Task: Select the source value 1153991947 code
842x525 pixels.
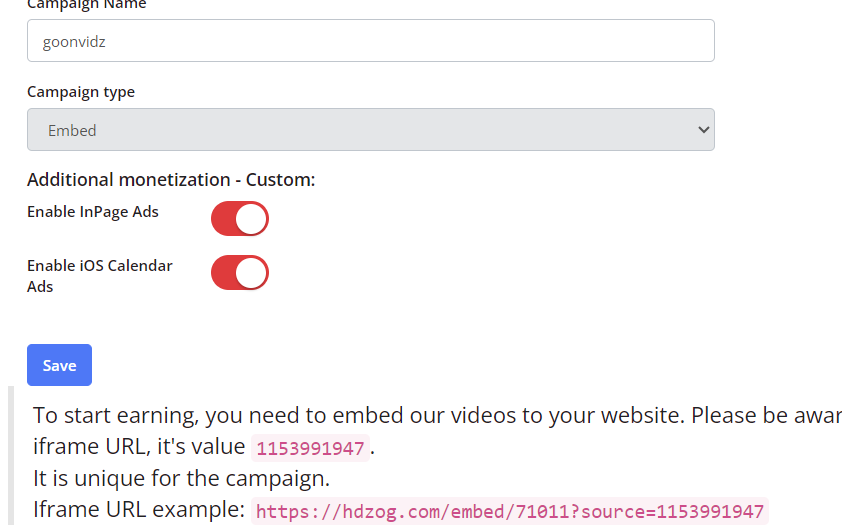Action: 310,448
